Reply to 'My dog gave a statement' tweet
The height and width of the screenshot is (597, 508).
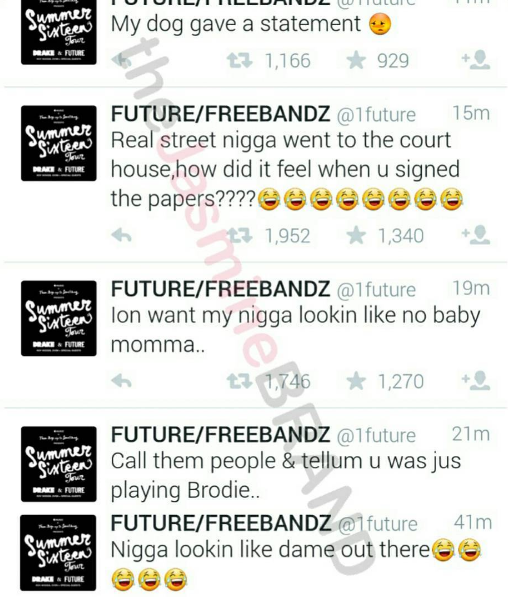pos(121,60)
